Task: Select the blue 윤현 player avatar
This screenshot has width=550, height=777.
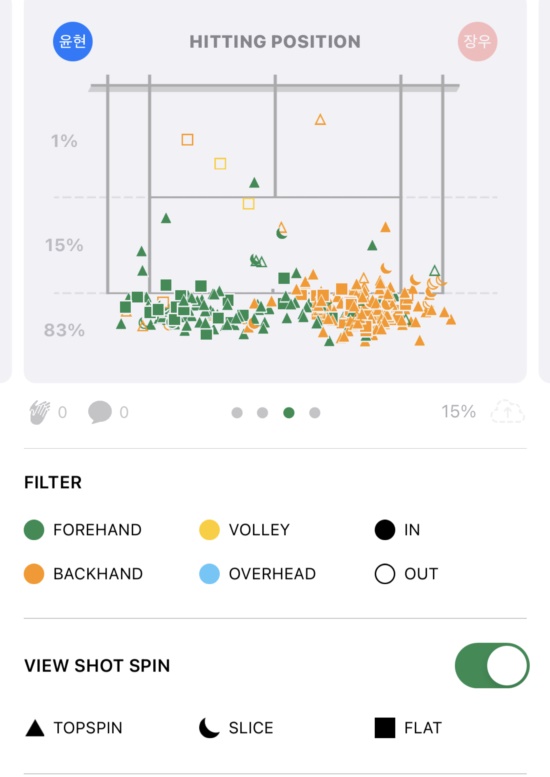Action: tap(73, 41)
